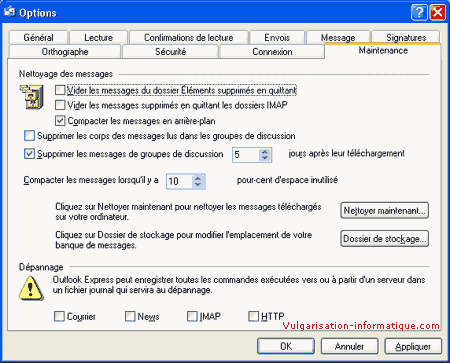Click the Appliquer button
Screen dimensions: 450x363
pos(413,346)
